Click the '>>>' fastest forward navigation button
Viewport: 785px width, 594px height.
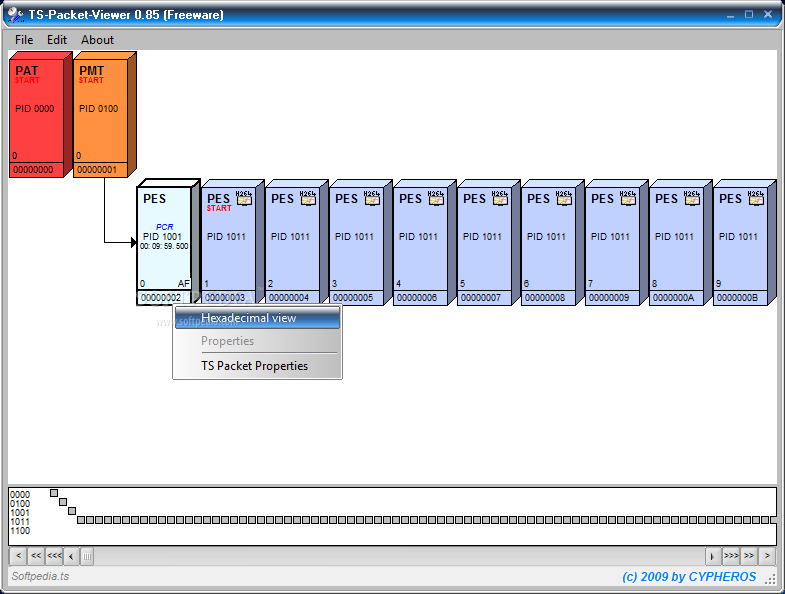731,555
